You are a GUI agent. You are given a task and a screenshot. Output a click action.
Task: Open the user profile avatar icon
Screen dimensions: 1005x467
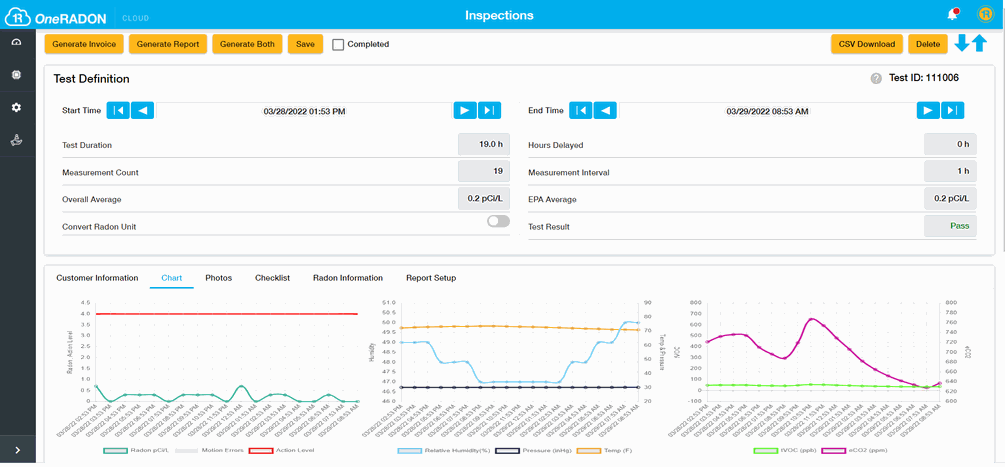point(984,14)
